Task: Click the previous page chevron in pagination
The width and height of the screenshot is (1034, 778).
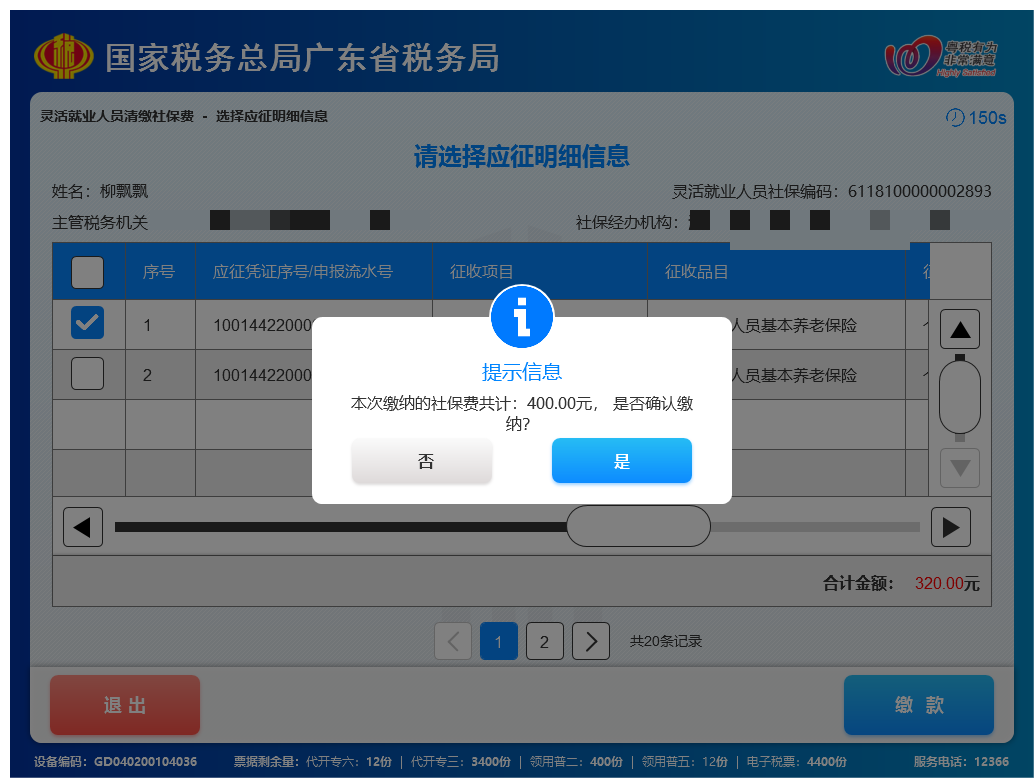Action: point(452,641)
